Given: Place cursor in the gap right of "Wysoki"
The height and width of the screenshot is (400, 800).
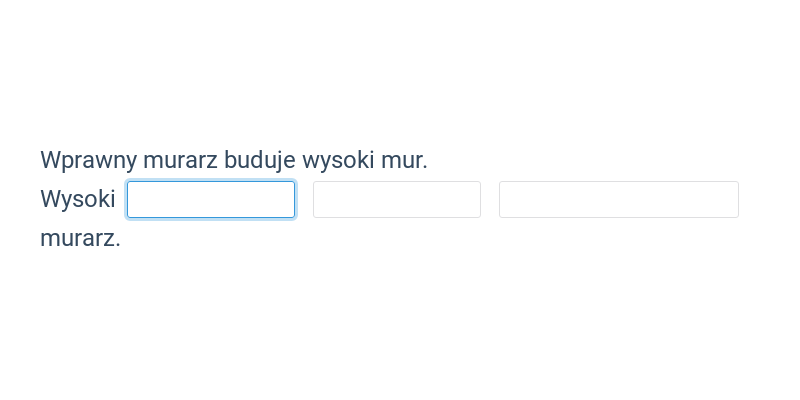Looking at the screenshot, I should [x=211, y=199].
